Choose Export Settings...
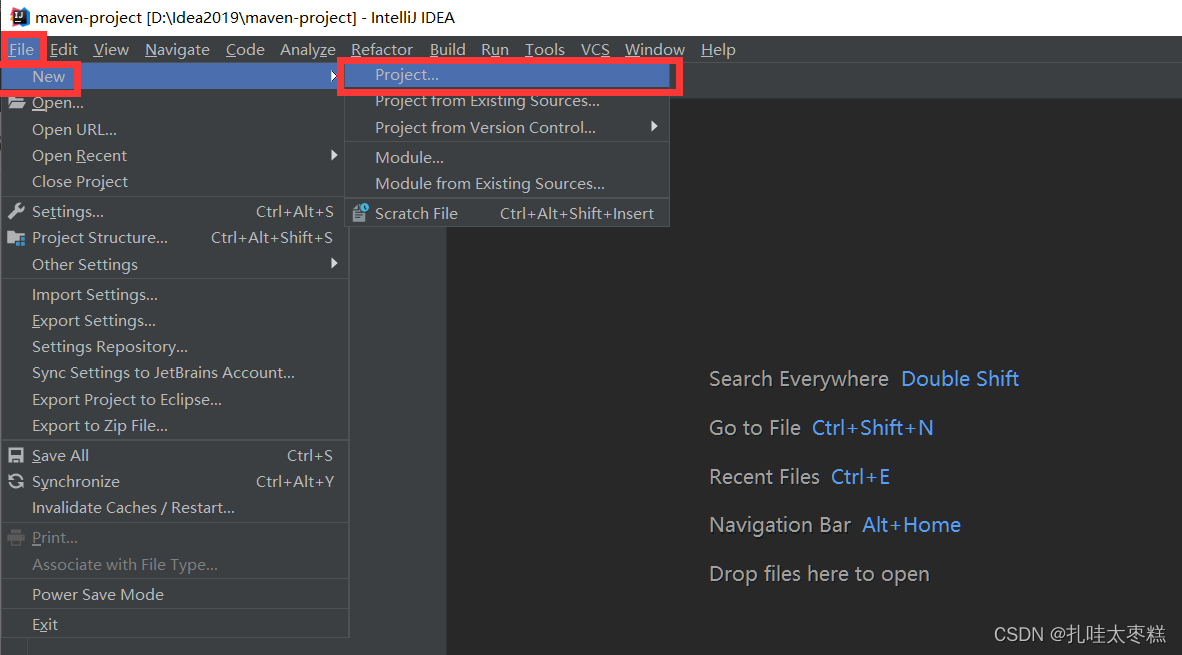 pyautogui.click(x=175, y=320)
